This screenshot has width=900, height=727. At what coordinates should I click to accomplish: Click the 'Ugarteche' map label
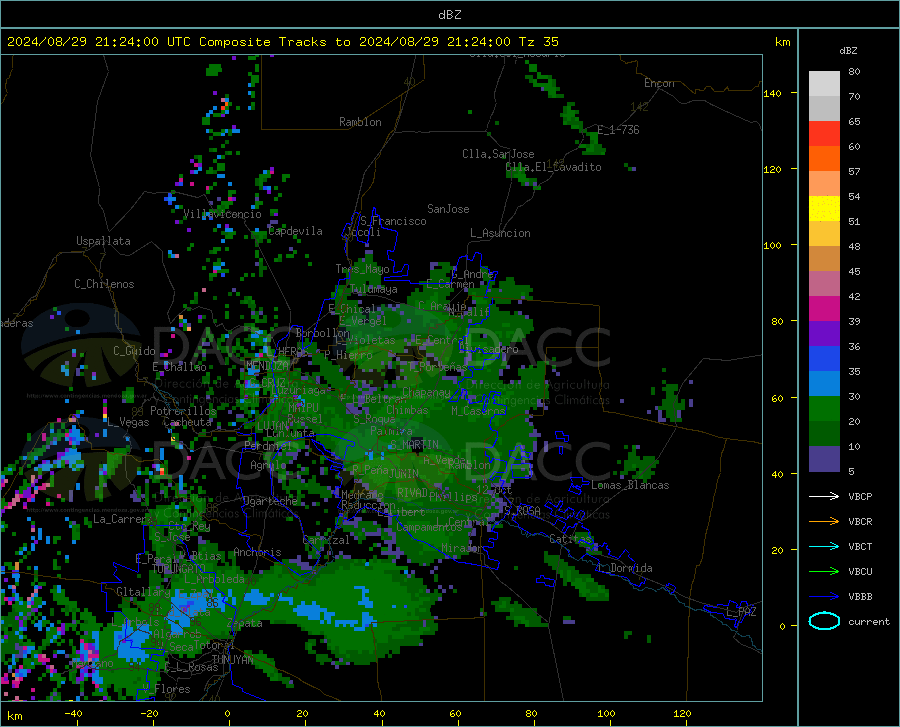[x=270, y=500]
